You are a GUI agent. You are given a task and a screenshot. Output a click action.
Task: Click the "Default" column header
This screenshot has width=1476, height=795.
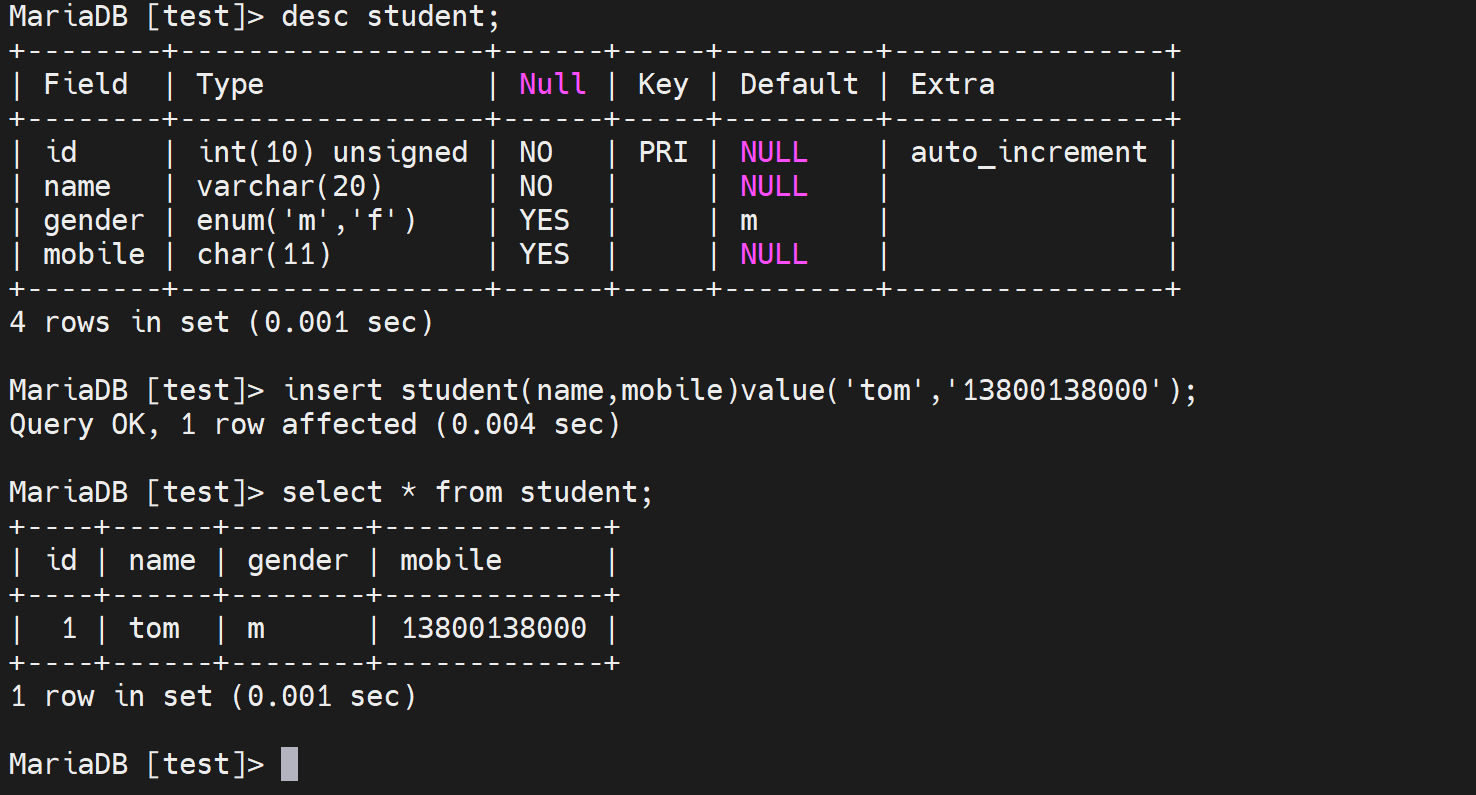[799, 84]
